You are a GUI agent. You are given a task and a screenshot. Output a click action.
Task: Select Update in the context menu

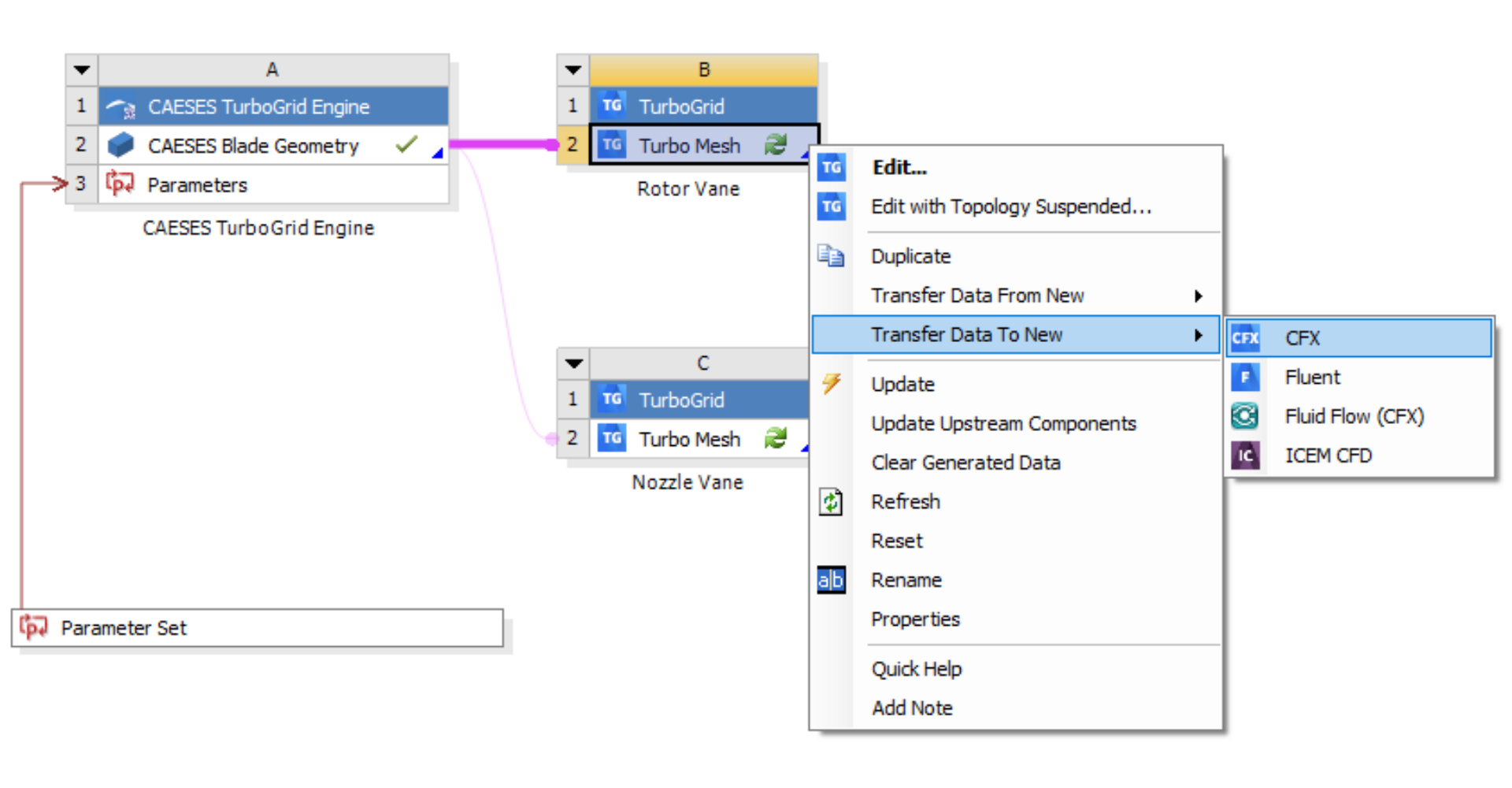click(x=1016, y=384)
